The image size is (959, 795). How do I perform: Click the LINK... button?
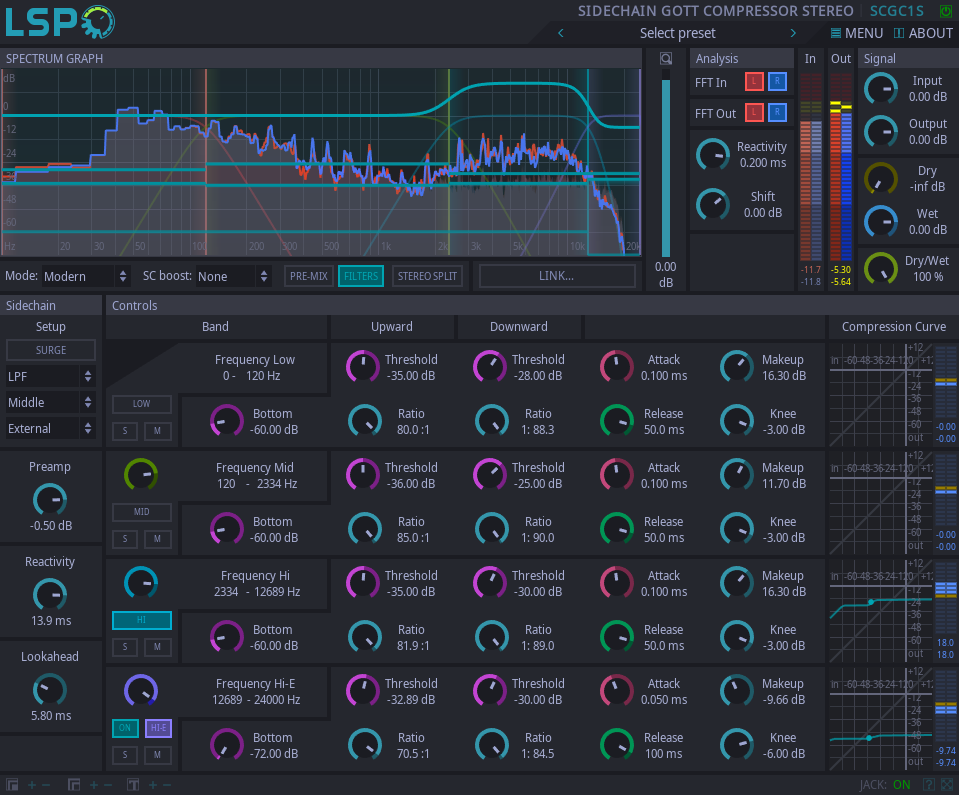[557, 276]
